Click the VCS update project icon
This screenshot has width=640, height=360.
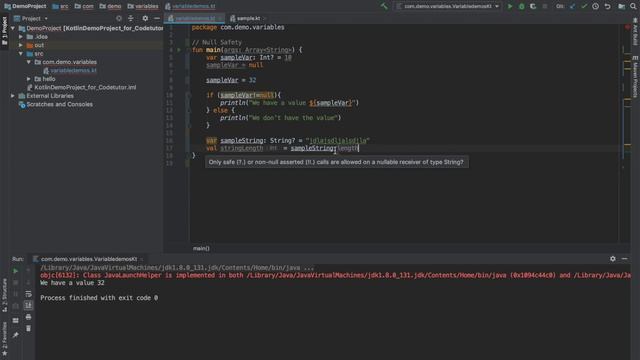click(572, 6)
